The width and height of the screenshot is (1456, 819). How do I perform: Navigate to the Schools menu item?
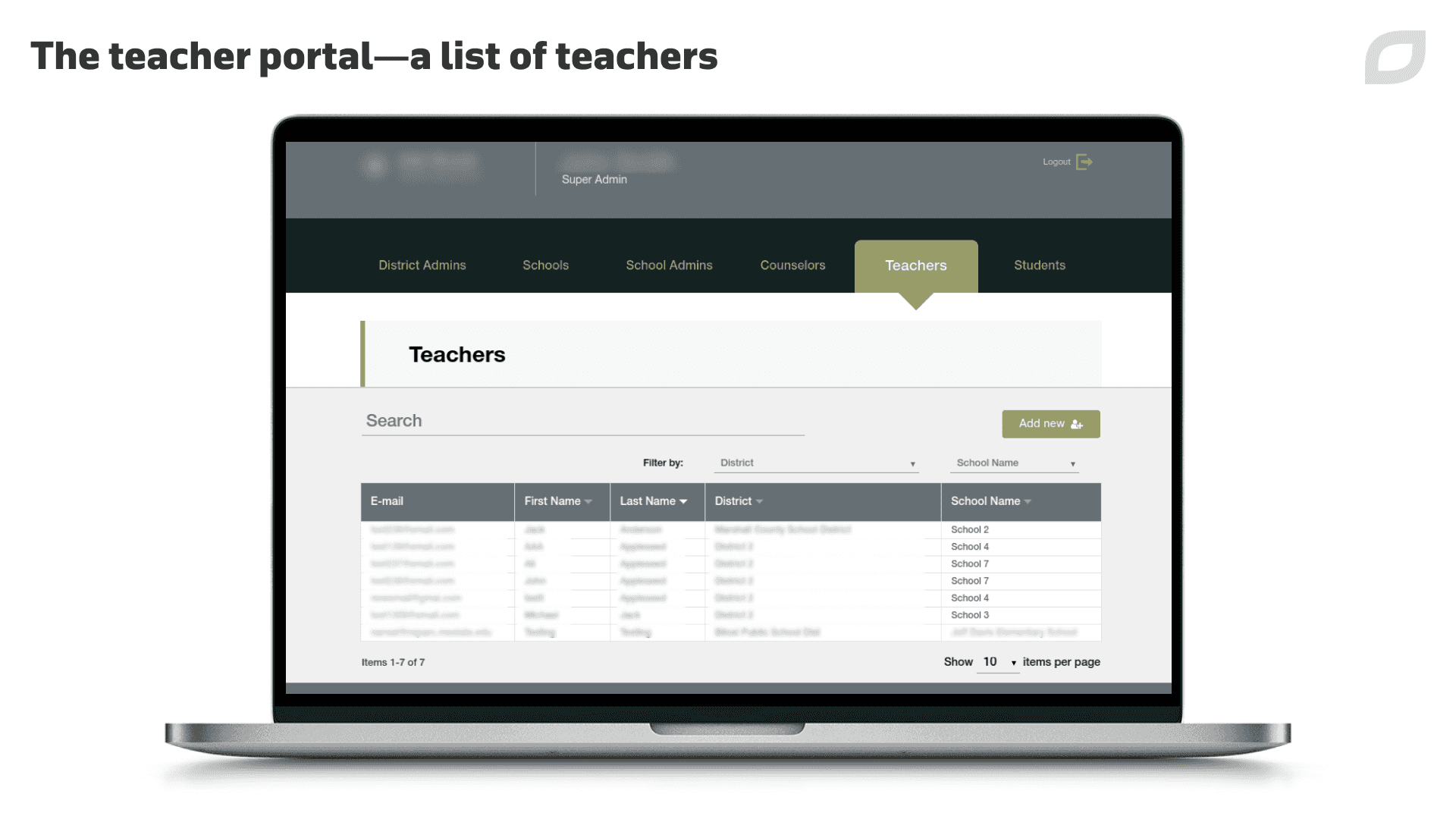pyautogui.click(x=545, y=265)
